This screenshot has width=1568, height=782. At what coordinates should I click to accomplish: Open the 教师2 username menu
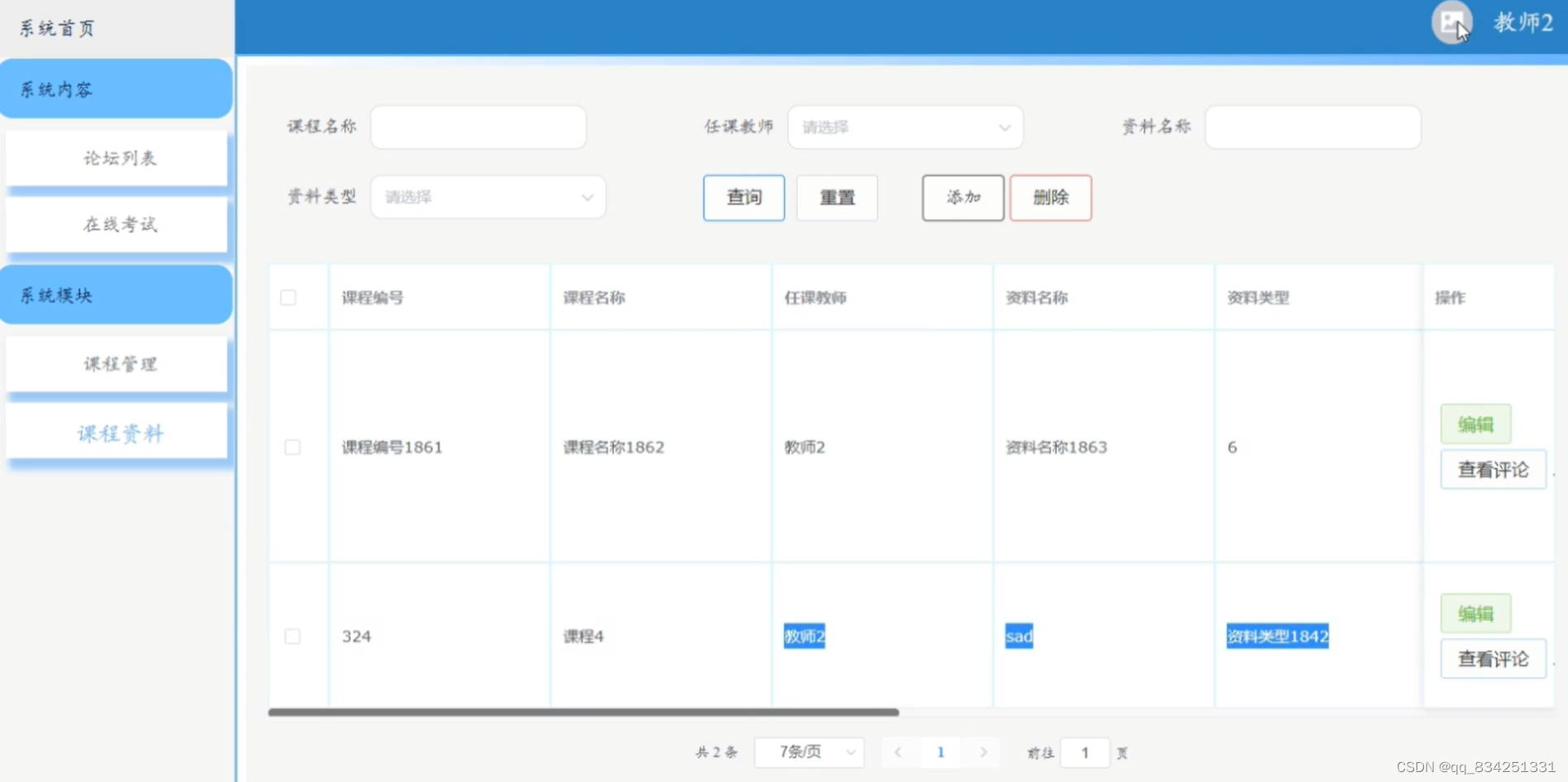coord(1523,22)
